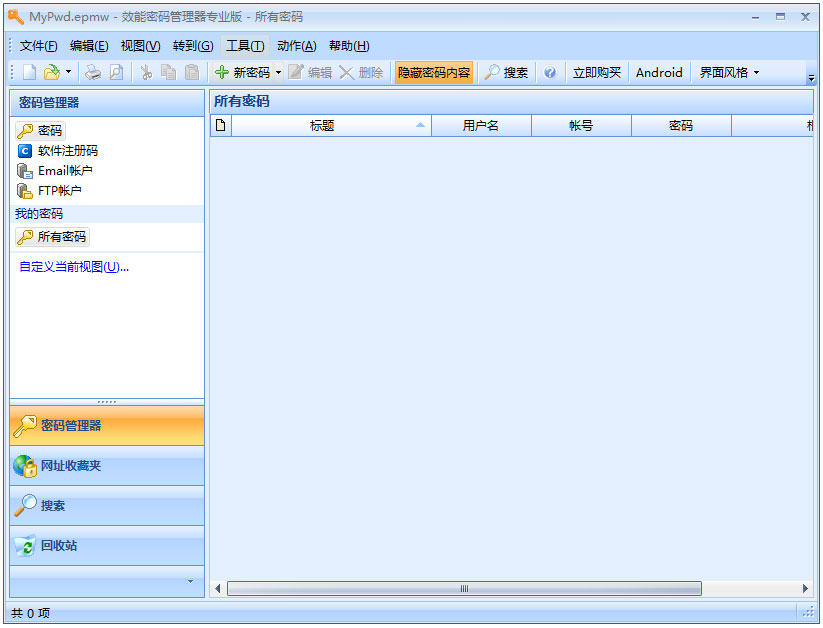Click the Print preview icon
Image resolution: width=823 pixels, height=628 pixels.
(x=117, y=72)
